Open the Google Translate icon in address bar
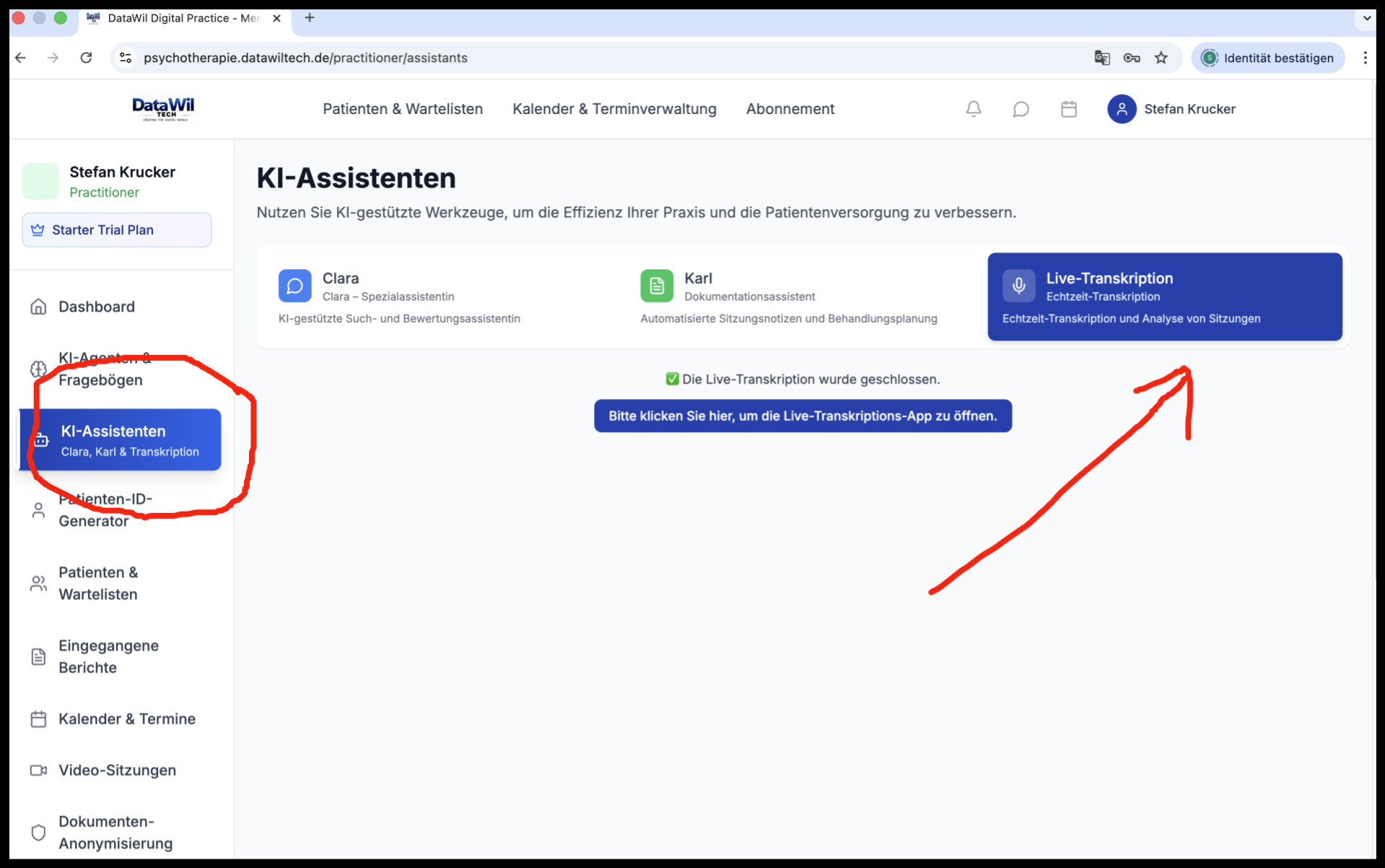Viewport: 1385px width, 868px height. pos(1101,58)
